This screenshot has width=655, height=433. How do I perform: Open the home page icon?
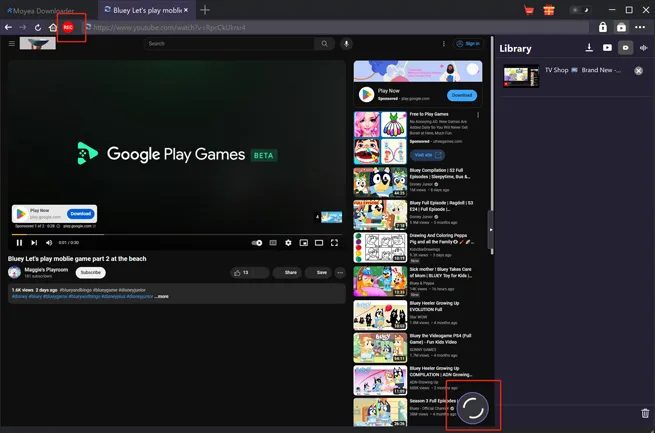[x=53, y=27]
